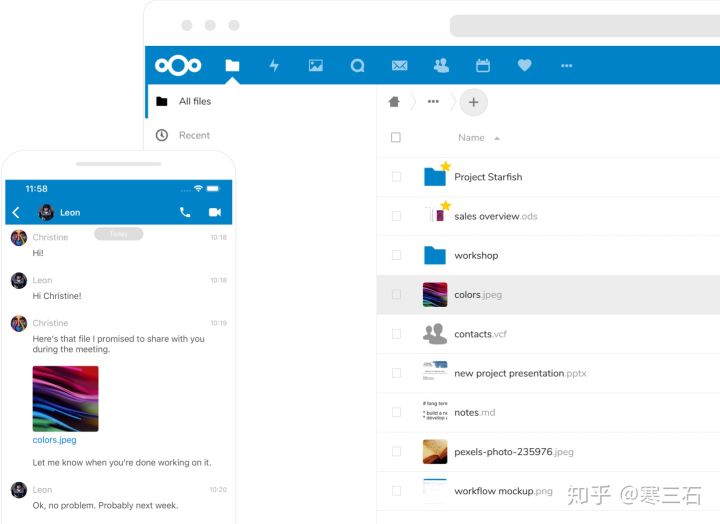The image size is (720, 524).
Task: Open the colors image thumbnail in chat
Action: pos(65,398)
